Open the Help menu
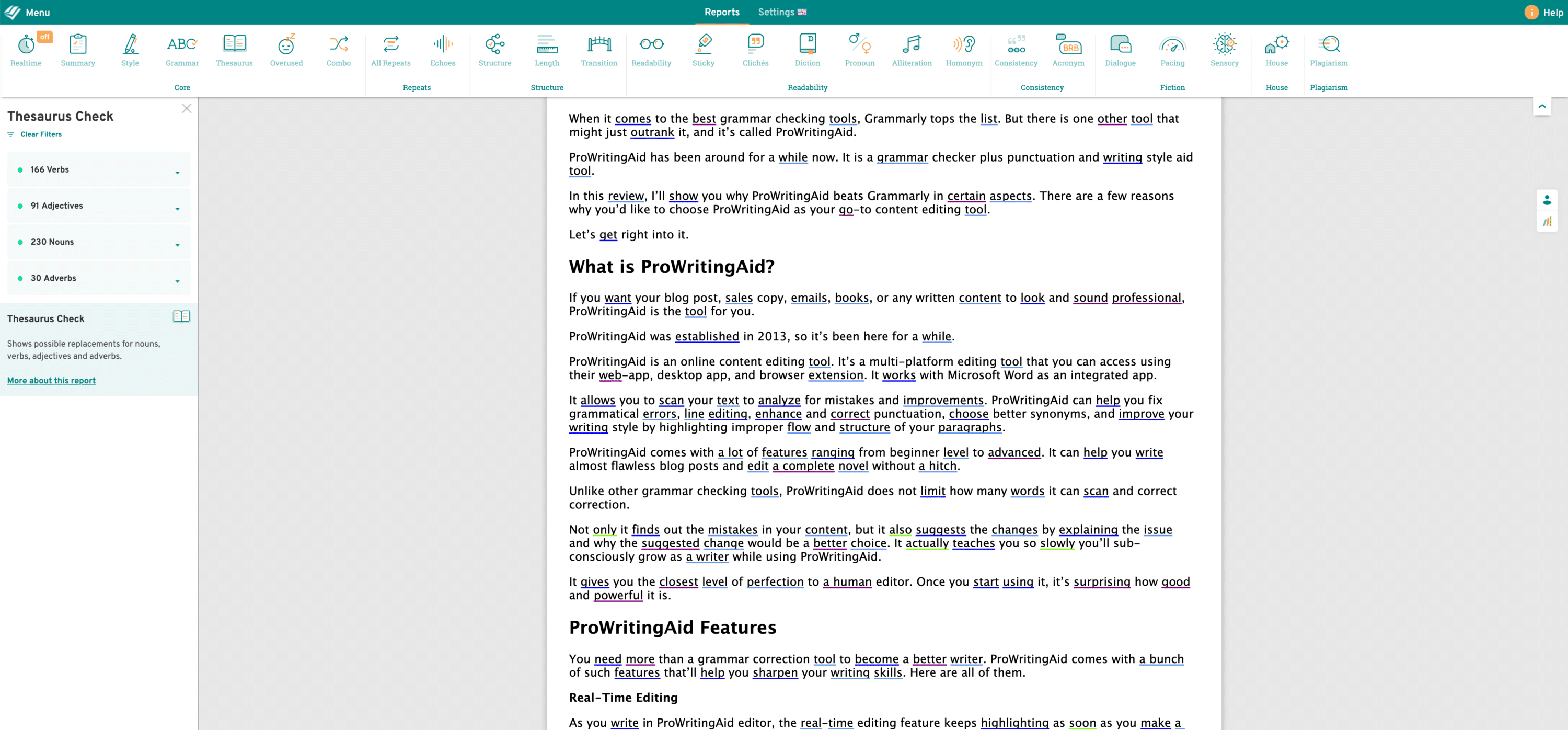Screen dimensions: 1568x730 [x=1543, y=12]
